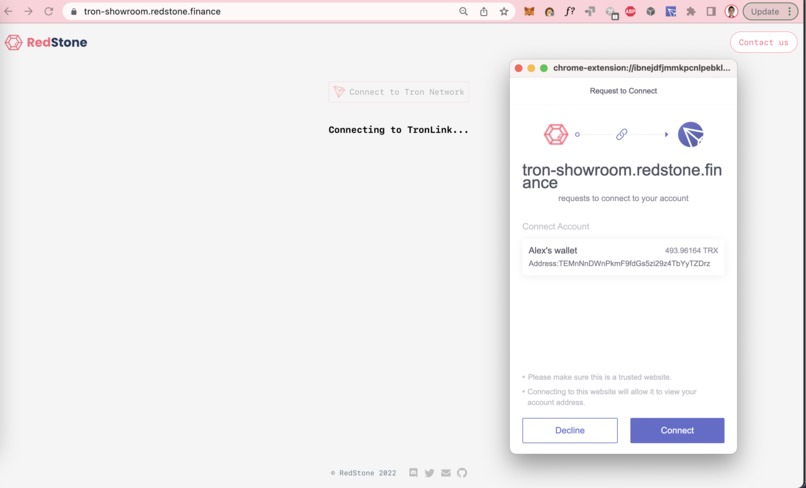Screen dimensions: 806x488
Task: Open RedStone Discord chat footer icon
Action: [413, 473]
